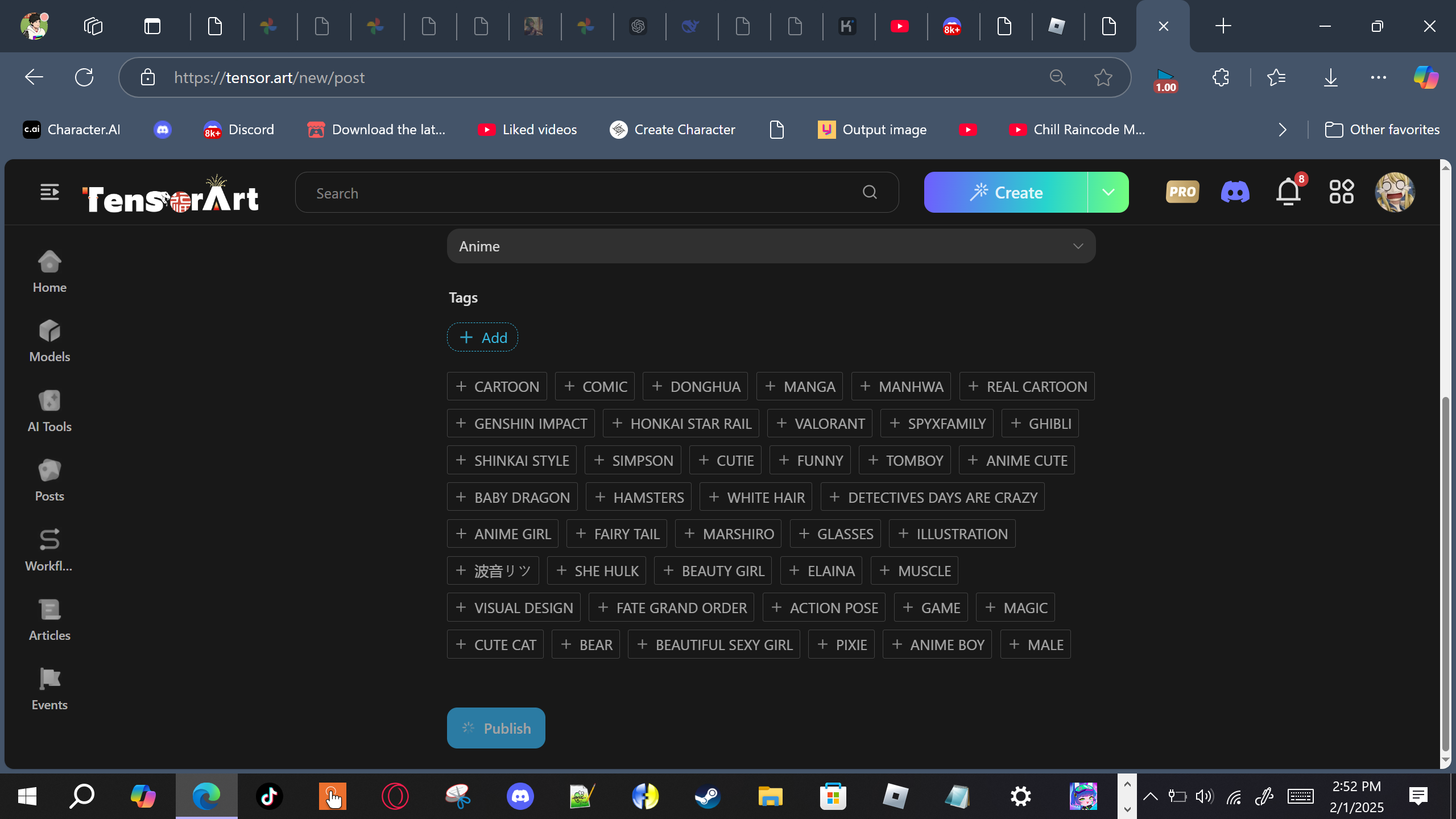This screenshot has width=1456, height=819.
Task: Expand the bookmarks overflow chevron
Action: [1283, 130]
